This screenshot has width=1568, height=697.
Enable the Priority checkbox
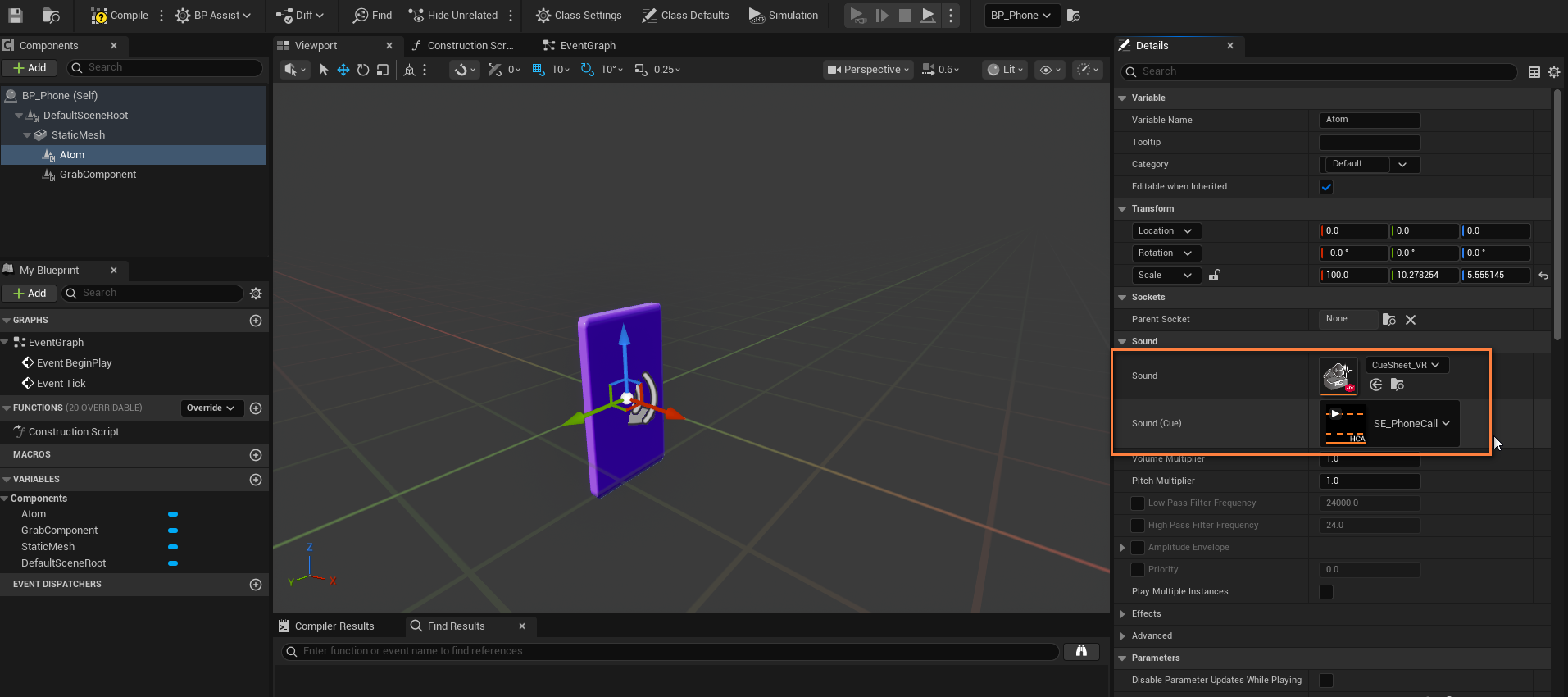pyautogui.click(x=1138, y=570)
